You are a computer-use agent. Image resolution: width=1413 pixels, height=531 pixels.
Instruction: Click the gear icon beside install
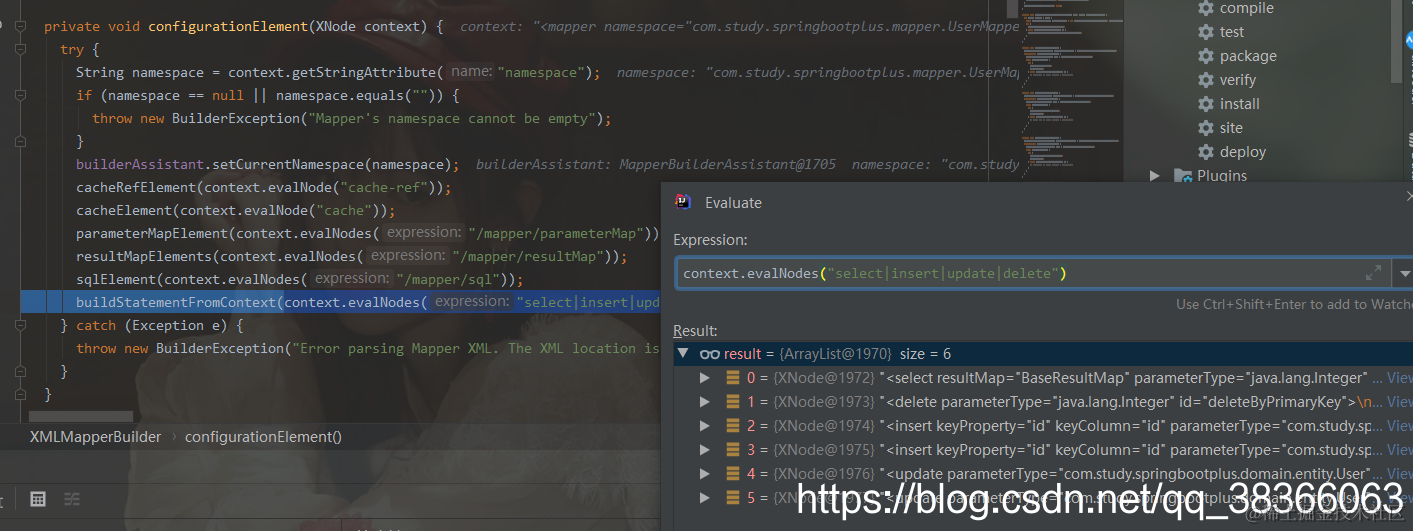[1206, 104]
